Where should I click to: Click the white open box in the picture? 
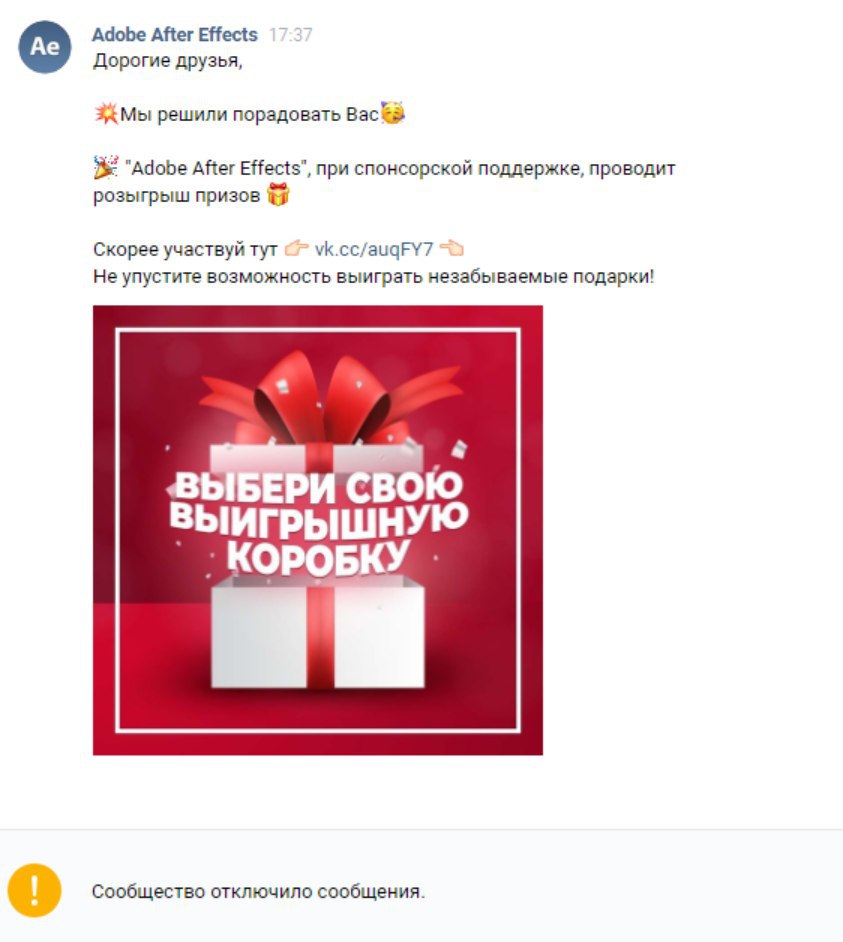click(x=318, y=632)
